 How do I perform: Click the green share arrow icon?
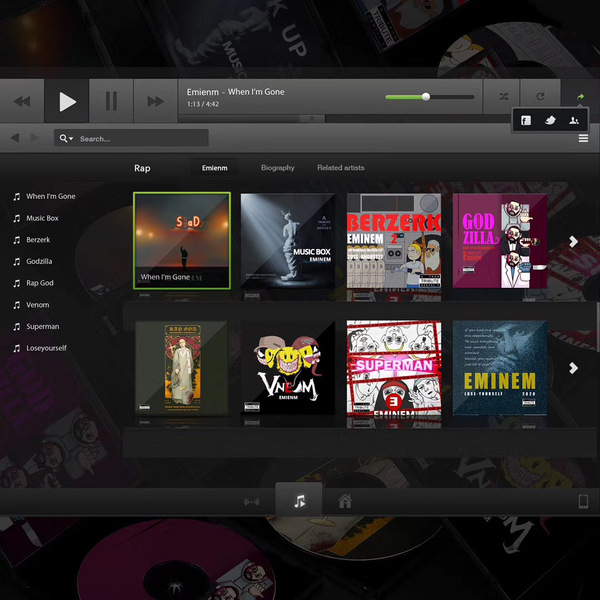coord(580,97)
